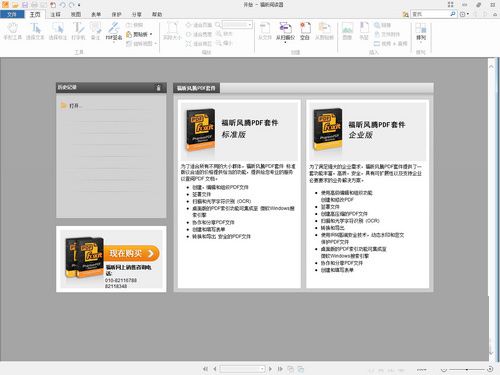This screenshot has width=500, height=375.
Task: Switch to the Help (帮助) tab
Action: (x=157, y=14)
